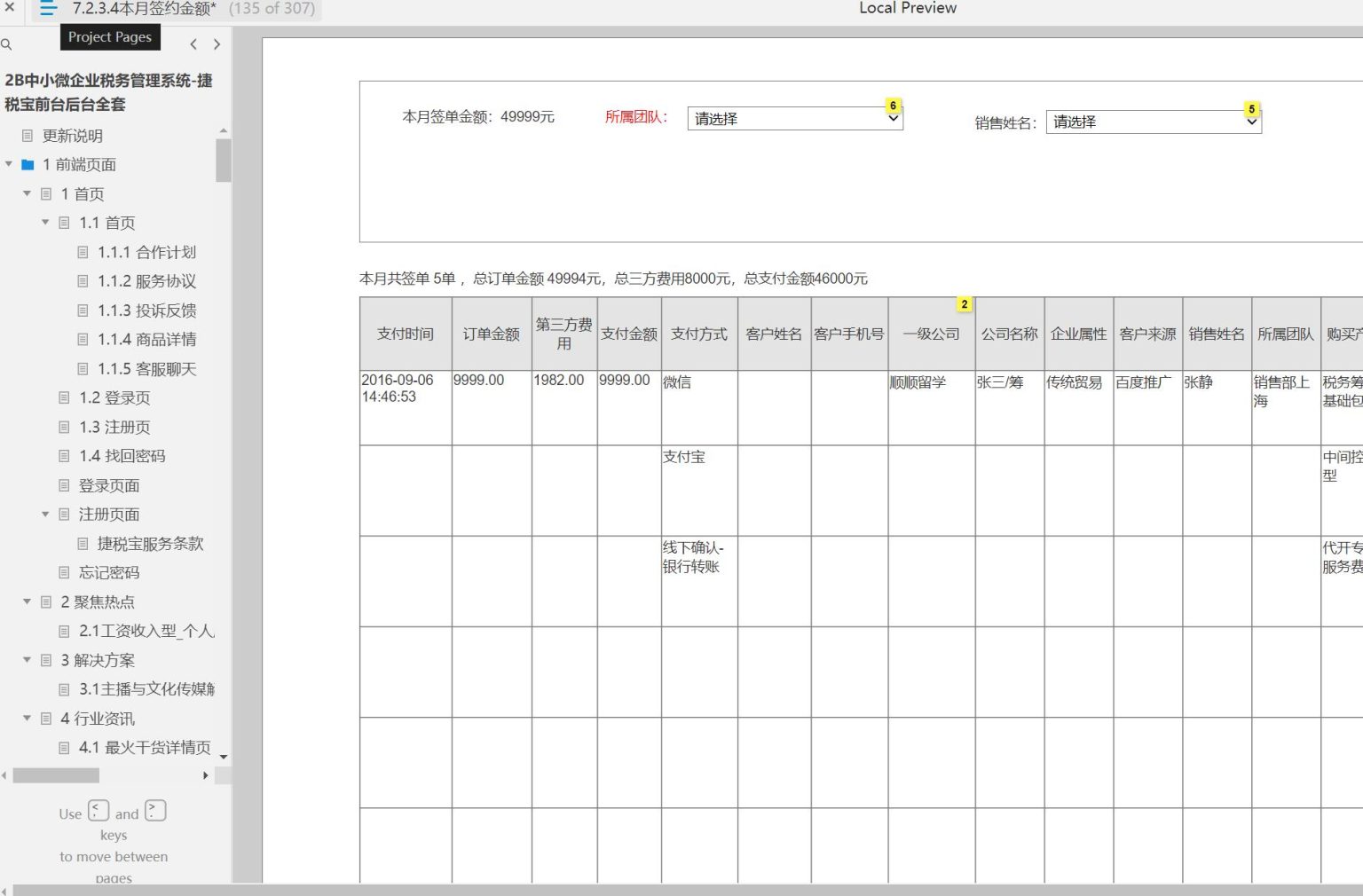Go to next page with right arrow
The height and width of the screenshot is (896, 1363).
pyautogui.click(x=217, y=44)
